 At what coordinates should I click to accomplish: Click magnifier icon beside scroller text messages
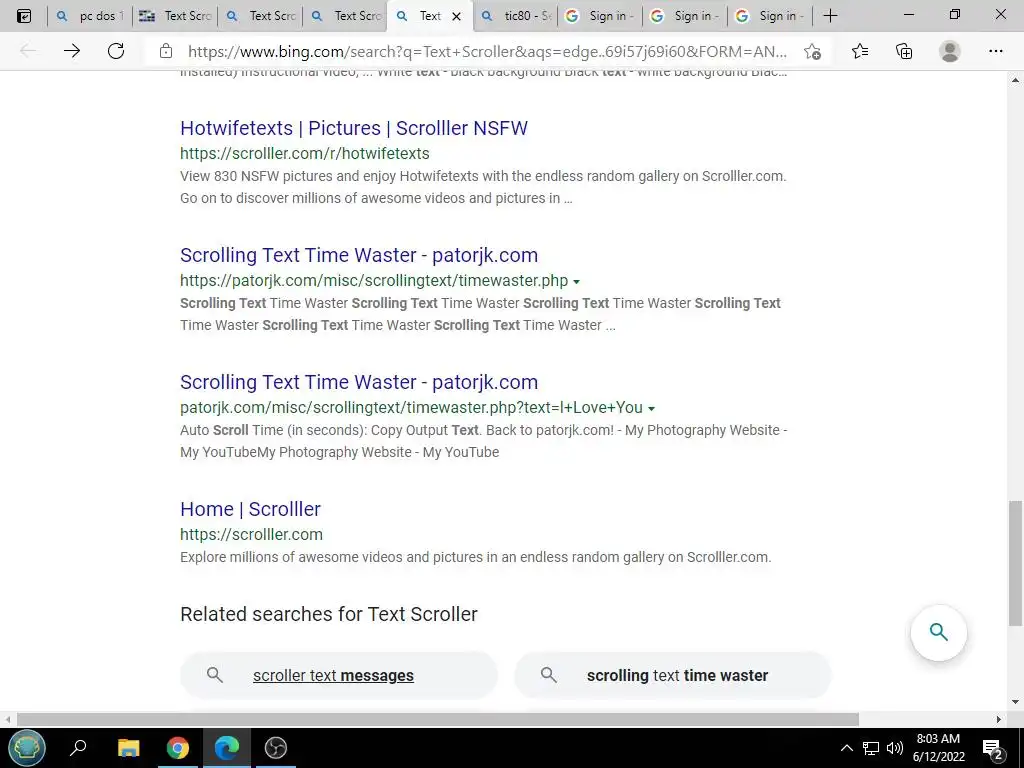[215, 675]
